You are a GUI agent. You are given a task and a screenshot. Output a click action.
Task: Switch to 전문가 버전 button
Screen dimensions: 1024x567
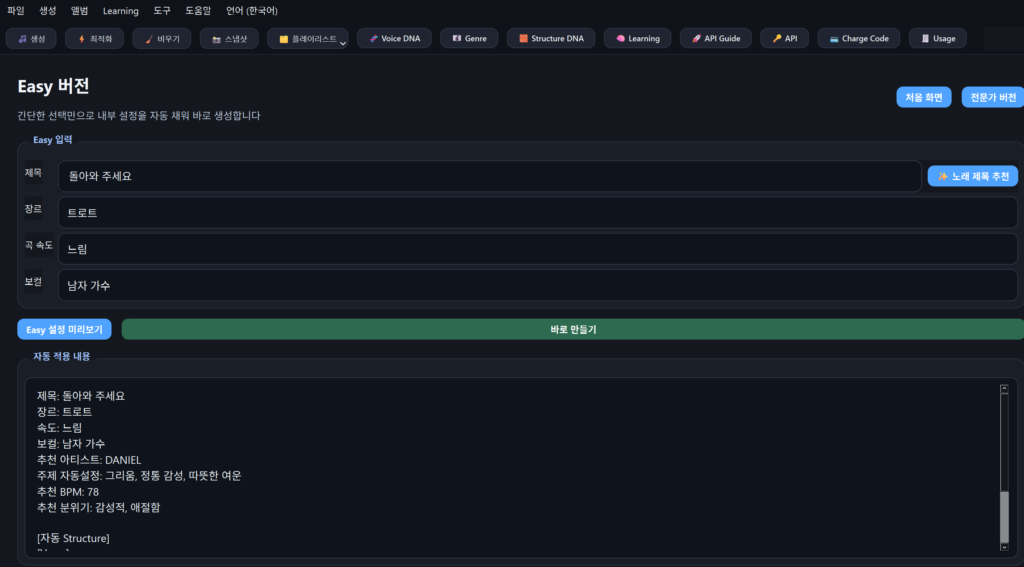(x=993, y=97)
